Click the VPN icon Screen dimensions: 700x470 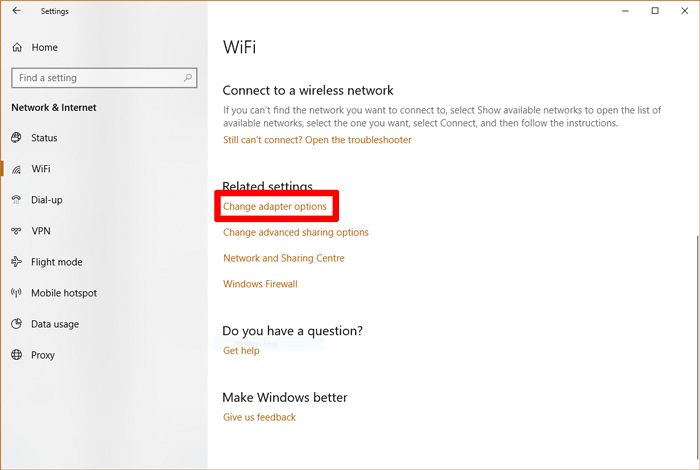17,231
